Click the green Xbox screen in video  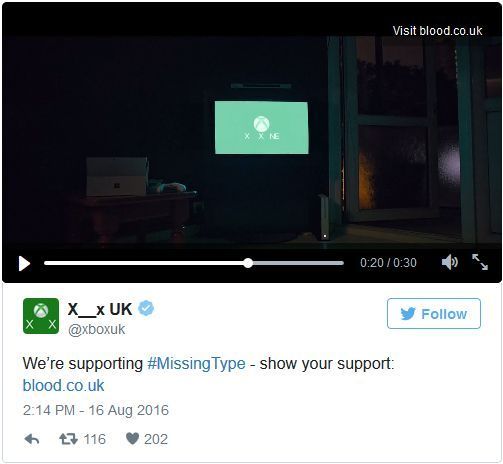[261, 128]
